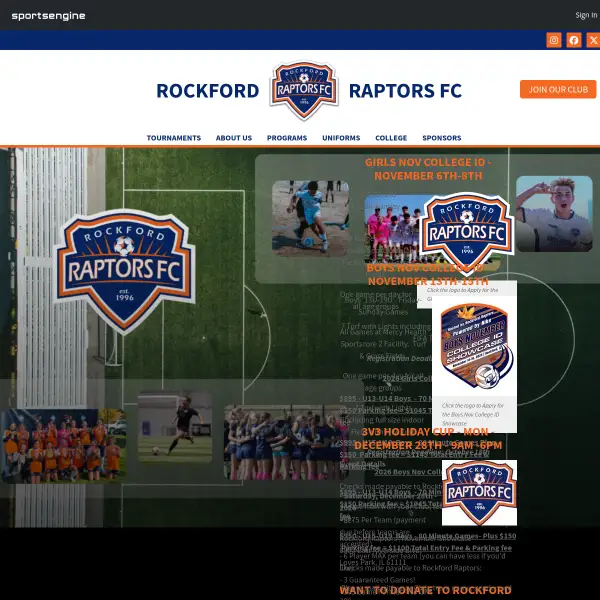The width and height of the screenshot is (600, 600).
Task: Click Want to Donate to Rockford heading
Action: [x=425, y=590]
